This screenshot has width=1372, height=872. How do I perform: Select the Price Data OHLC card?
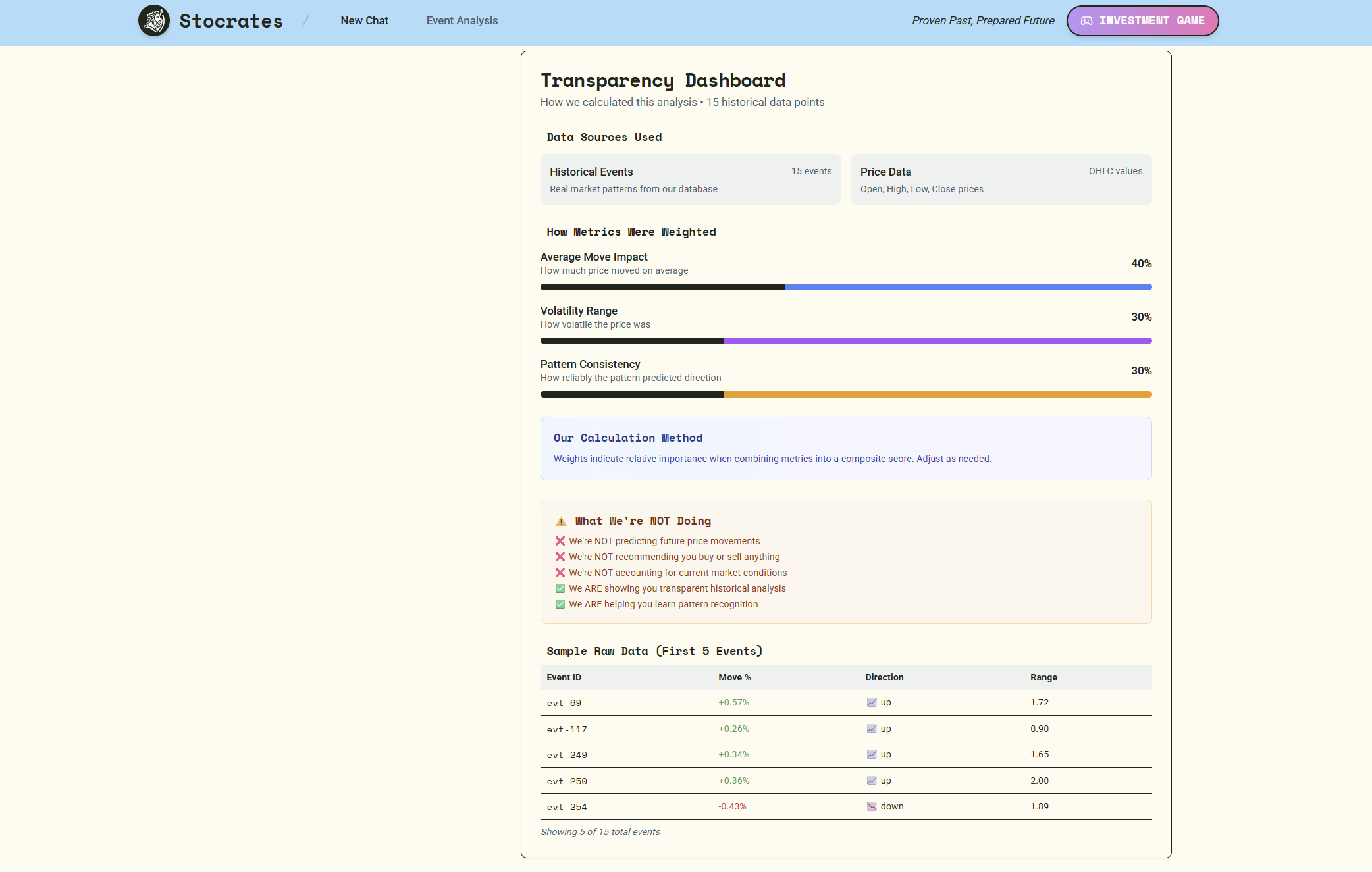pyautogui.click(x=1001, y=179)
